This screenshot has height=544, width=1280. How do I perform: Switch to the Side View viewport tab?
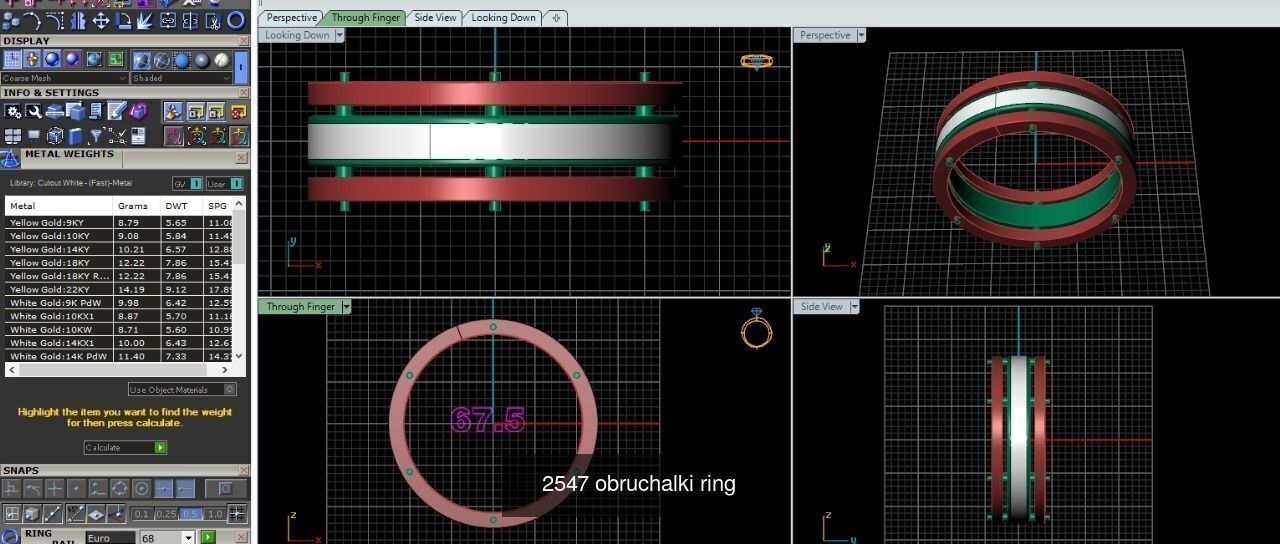[x=435, y=17]
